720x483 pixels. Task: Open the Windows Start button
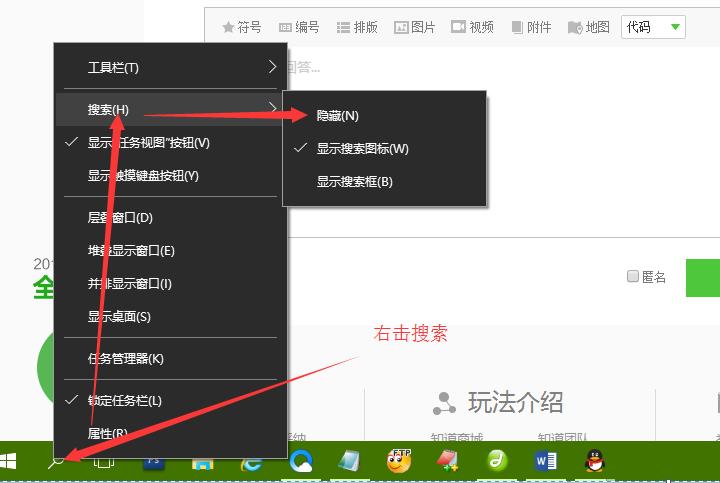(x=7, y=461)
